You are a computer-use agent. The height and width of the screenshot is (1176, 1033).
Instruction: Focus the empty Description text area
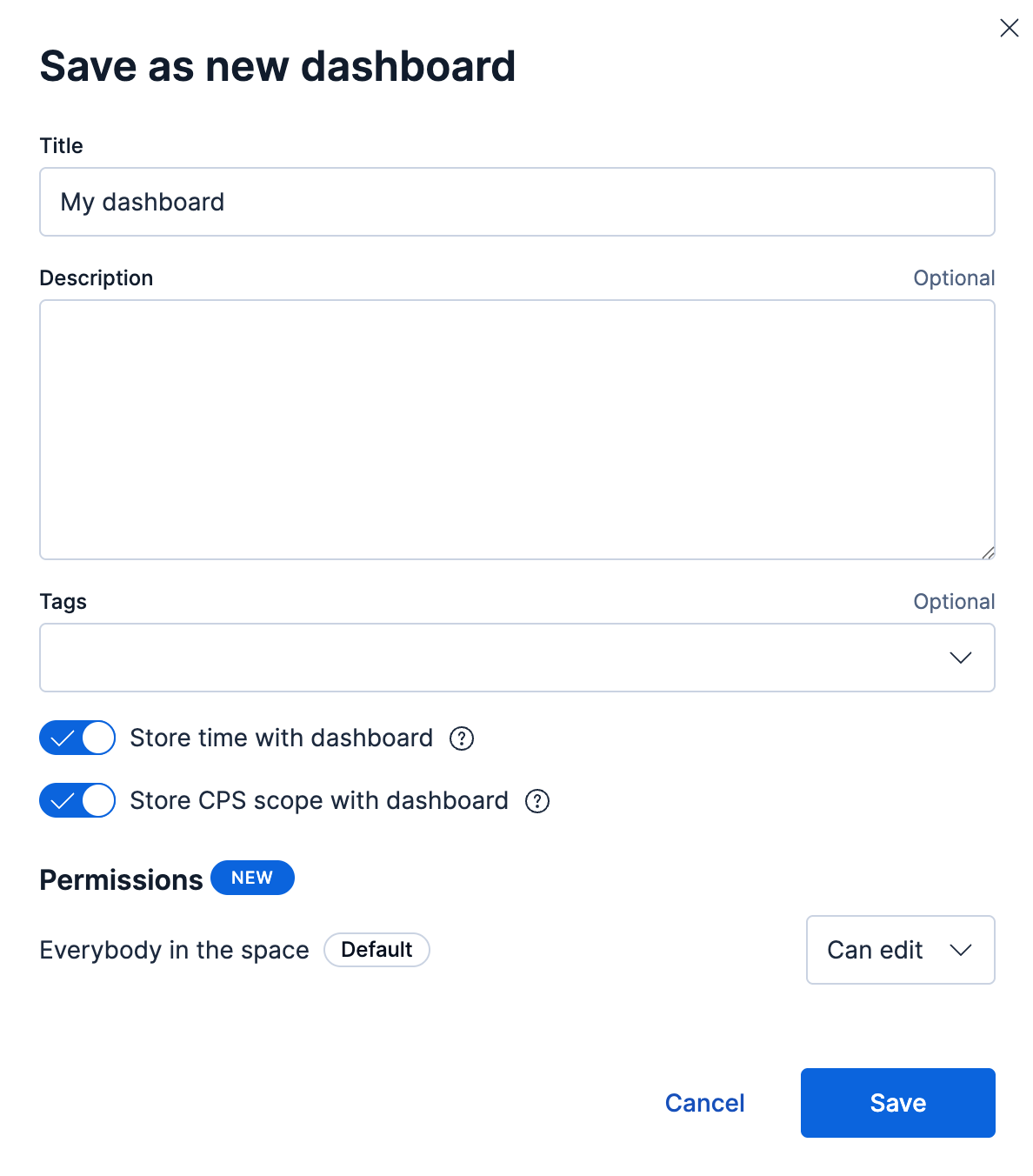[516, 430]
